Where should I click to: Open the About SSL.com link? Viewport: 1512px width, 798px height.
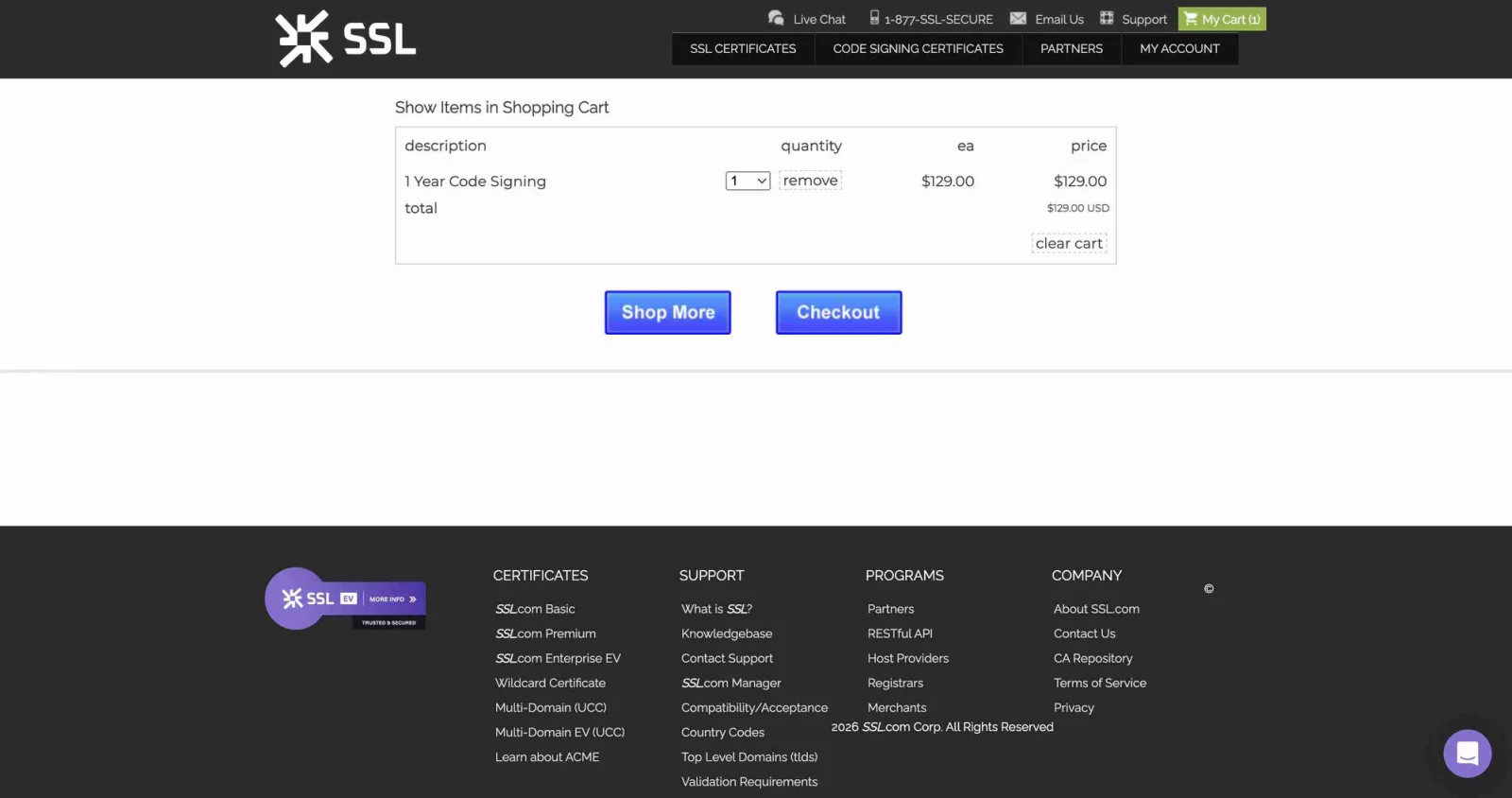1096,610
